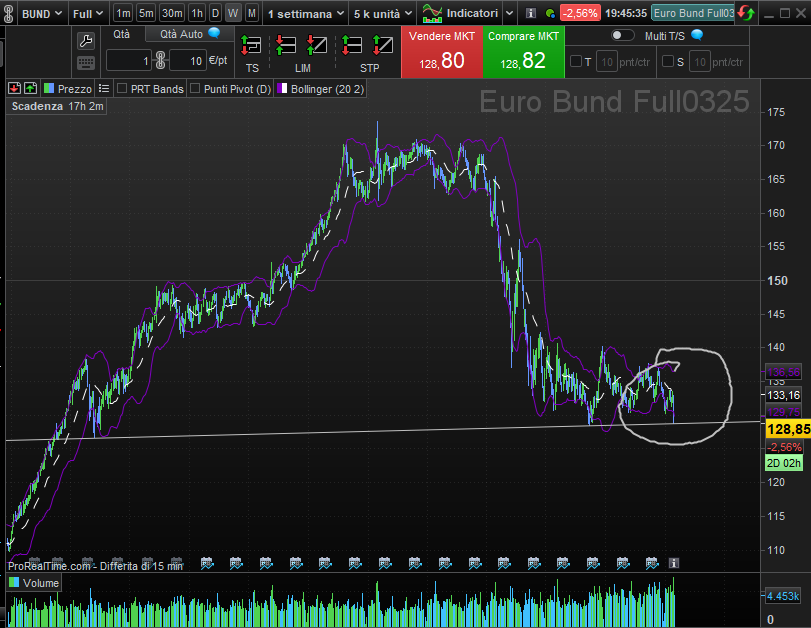
Task: Click the indicator list icon beside Prezzo
Action: tap(103, 89)
